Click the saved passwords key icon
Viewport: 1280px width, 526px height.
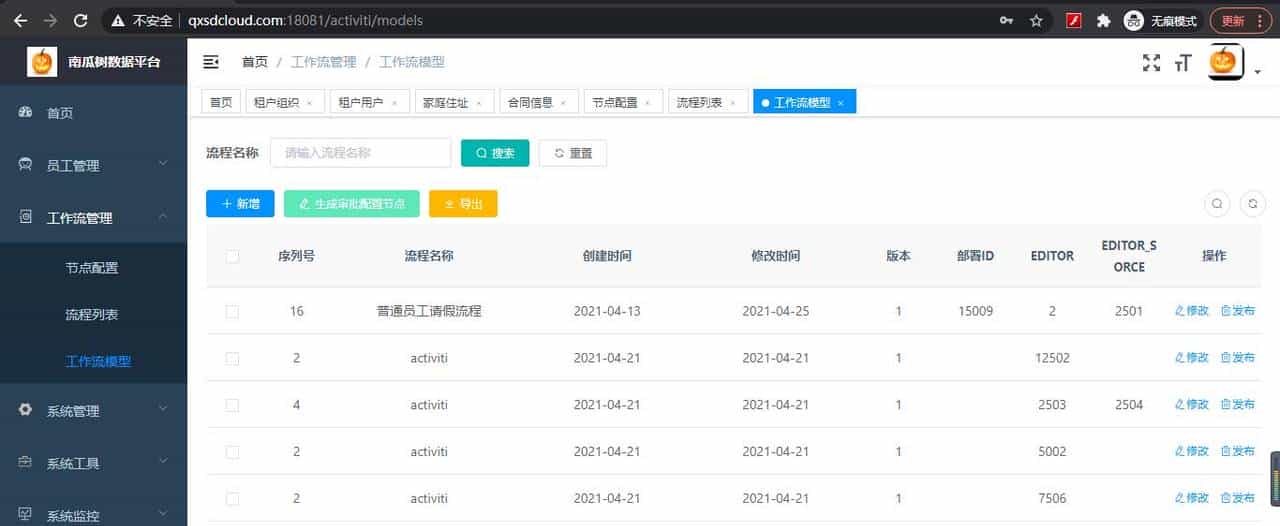coord(1006,20)
